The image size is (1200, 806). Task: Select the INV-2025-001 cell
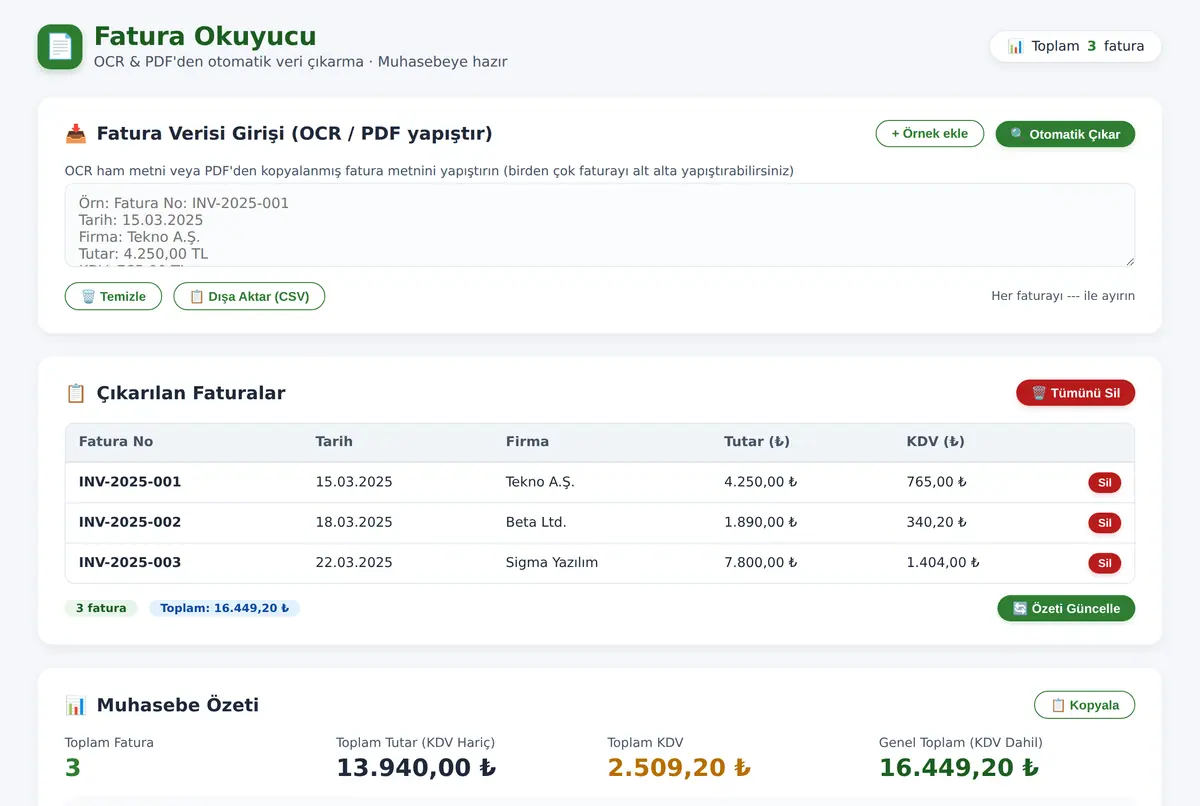pos(130,482)
